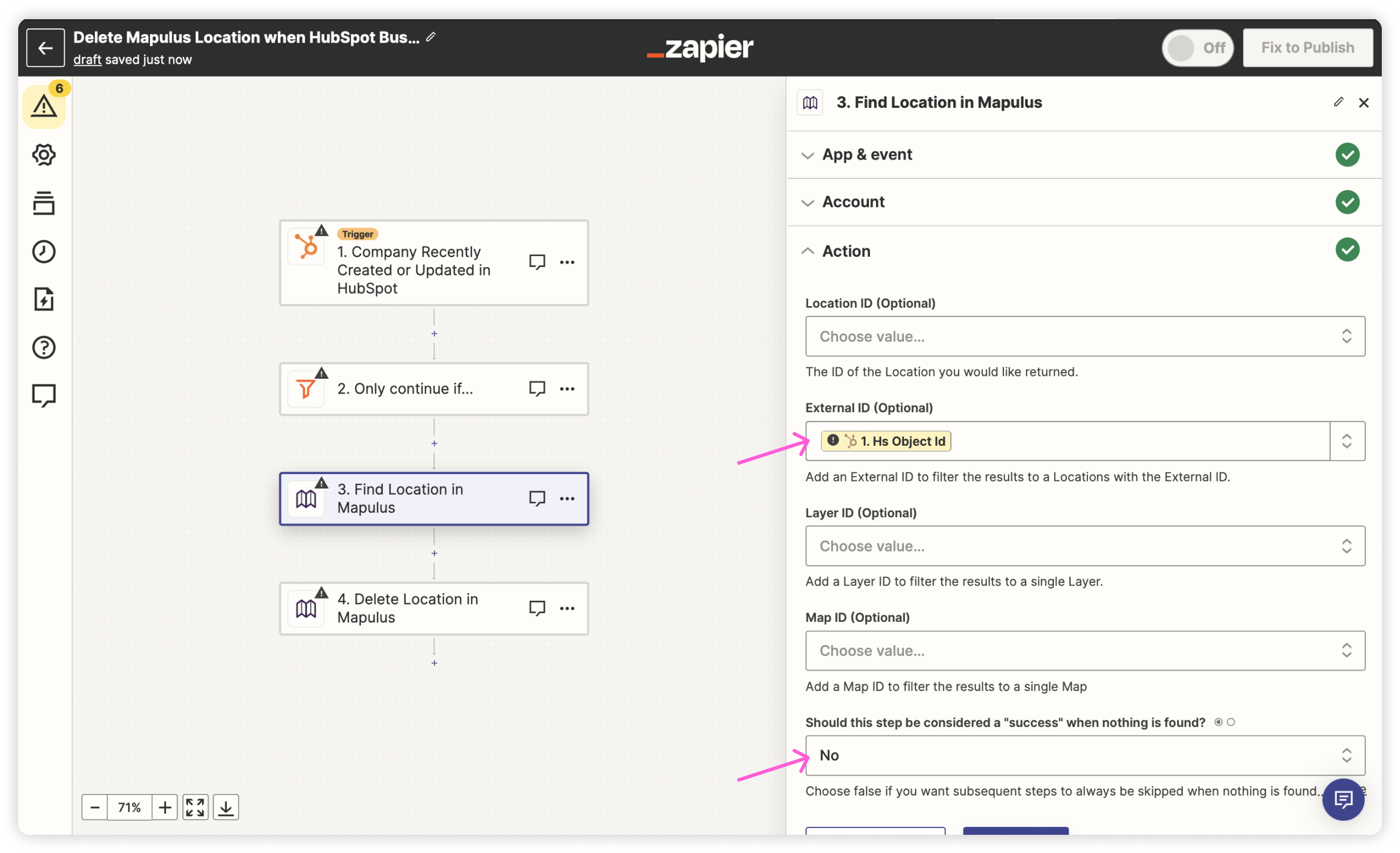Open the chat support bubble
The width and height of the screenshot is (1400, 853).
point(1343,800)
